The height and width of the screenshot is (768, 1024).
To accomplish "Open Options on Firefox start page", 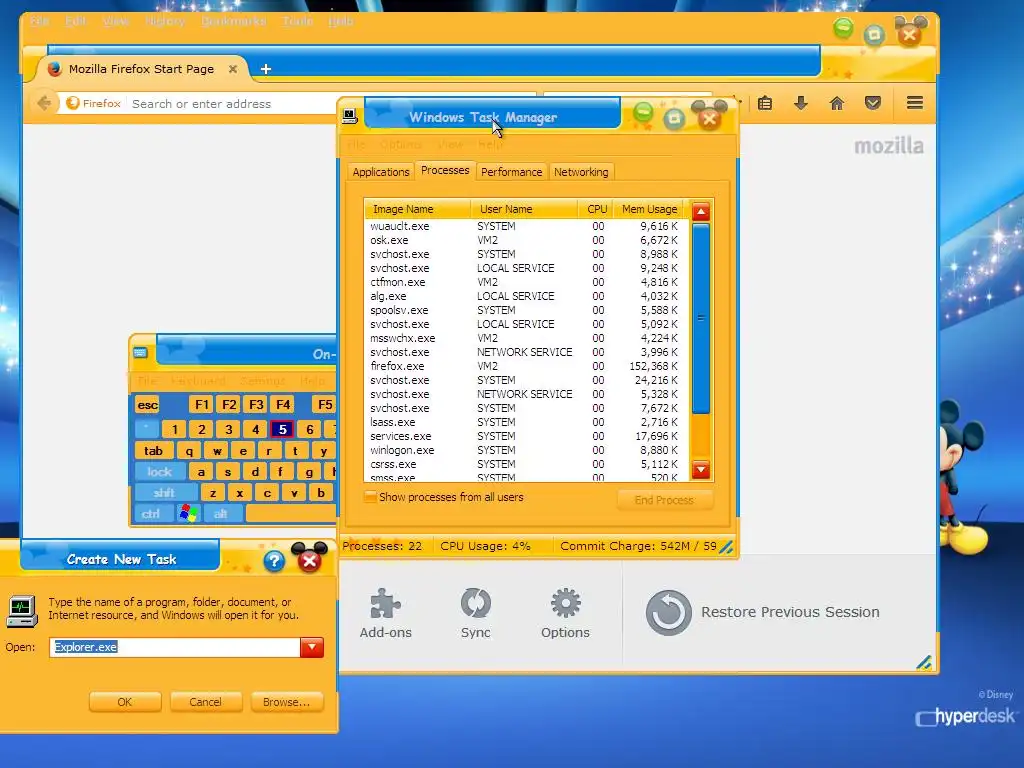I will coord(565,613).
